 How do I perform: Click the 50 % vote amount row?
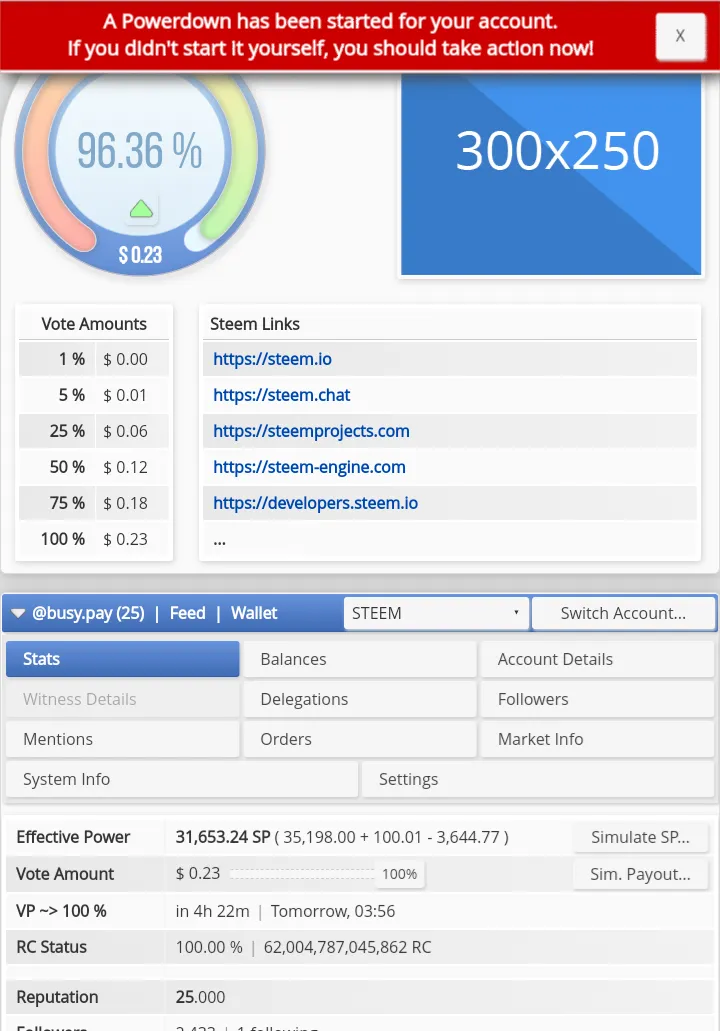(94, 468)
